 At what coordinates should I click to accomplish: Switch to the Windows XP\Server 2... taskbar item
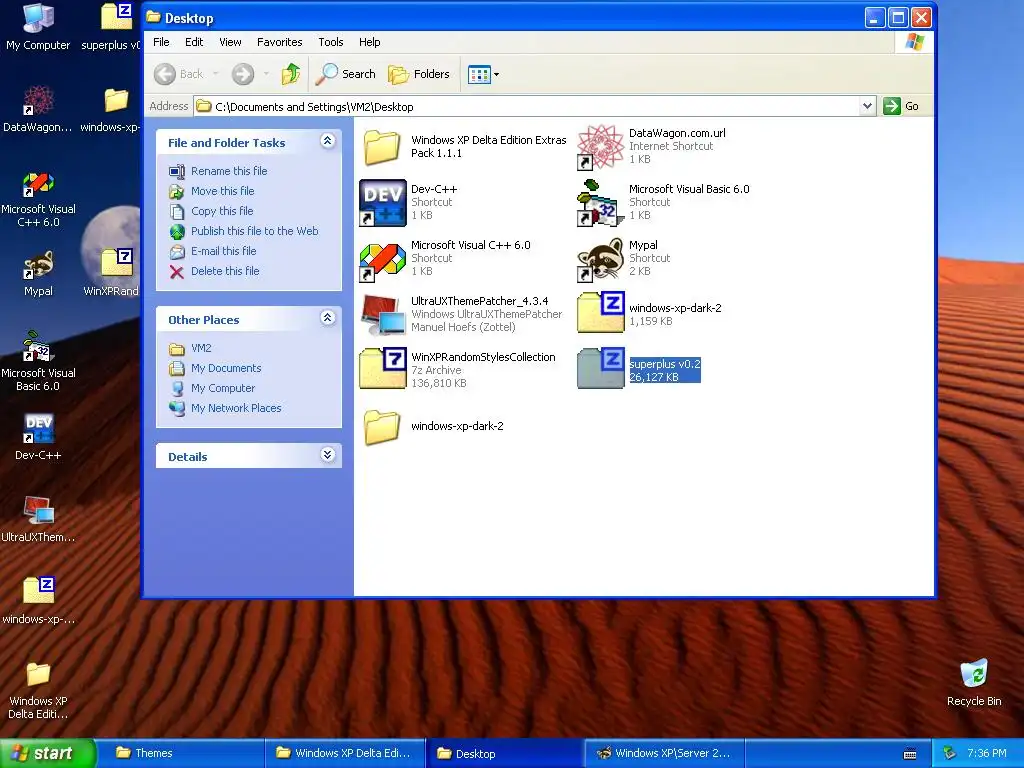click(x=665, y=753)
